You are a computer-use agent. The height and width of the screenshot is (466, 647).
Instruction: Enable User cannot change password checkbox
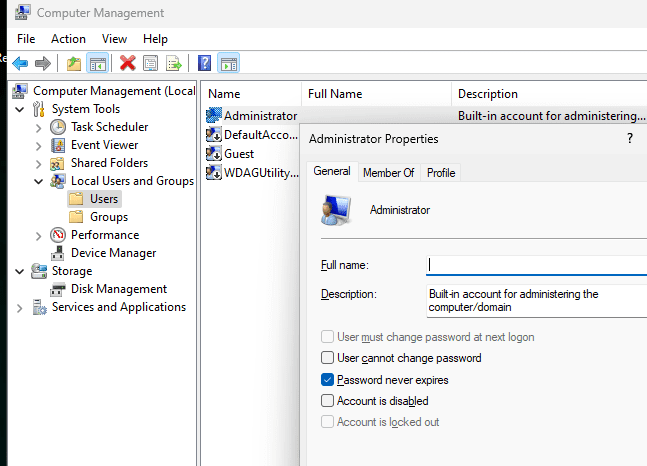327,358
